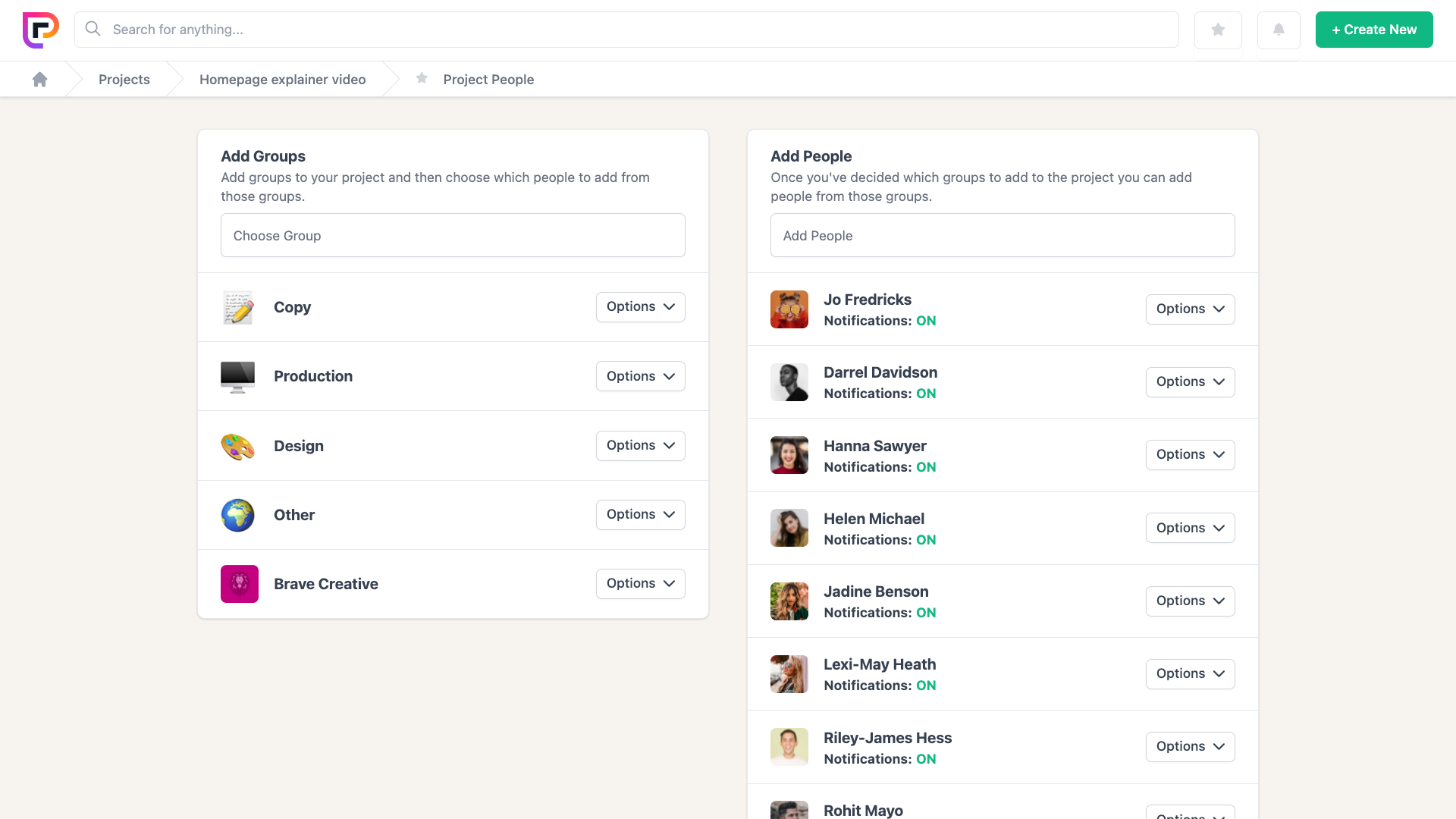Expand Options dropdown for Copy group
1456x819 pixels.
(x=640, y=307)
